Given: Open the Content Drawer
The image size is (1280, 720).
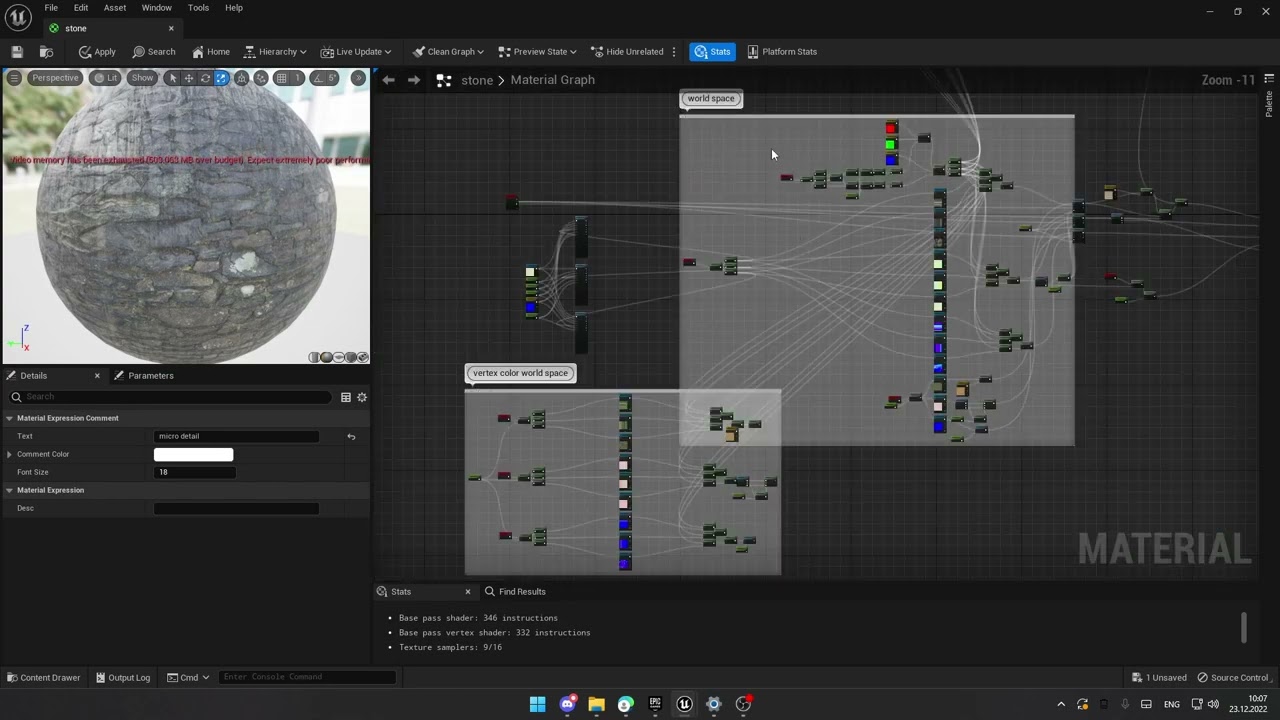Looking at the screenshot, I should tap(42, 678).
